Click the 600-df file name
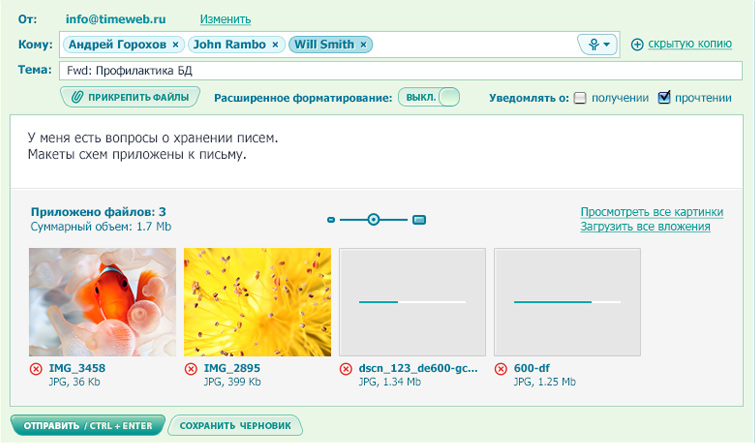The width and height of the screenshot is (755, 443). pos(532,368)
